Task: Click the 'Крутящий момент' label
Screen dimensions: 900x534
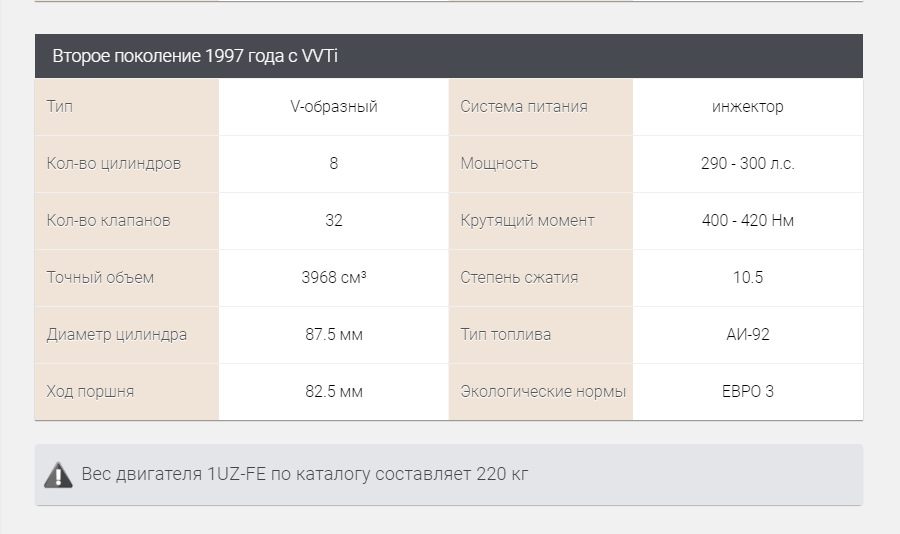Action: pos(527,221)
